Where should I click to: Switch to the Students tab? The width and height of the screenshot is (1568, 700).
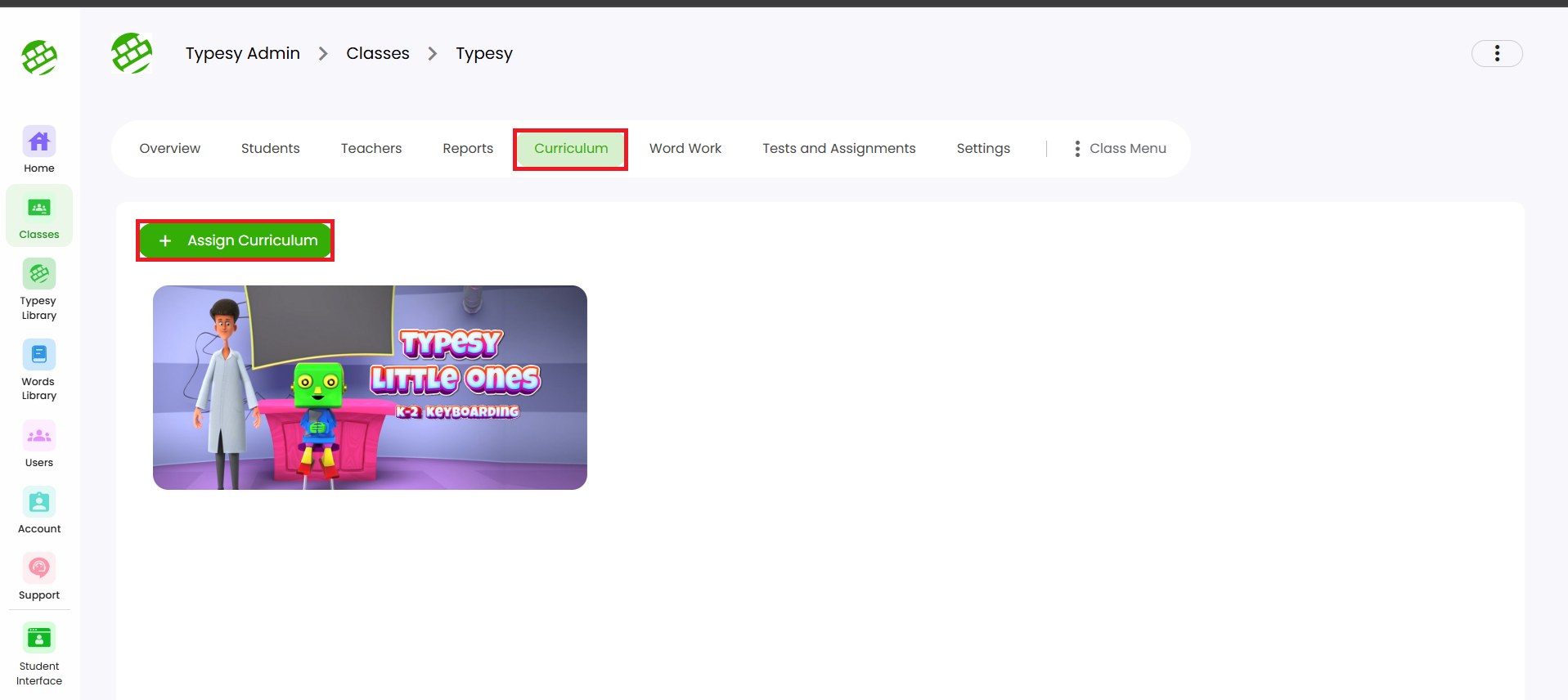pyautogui.click(x=270, y=149)
